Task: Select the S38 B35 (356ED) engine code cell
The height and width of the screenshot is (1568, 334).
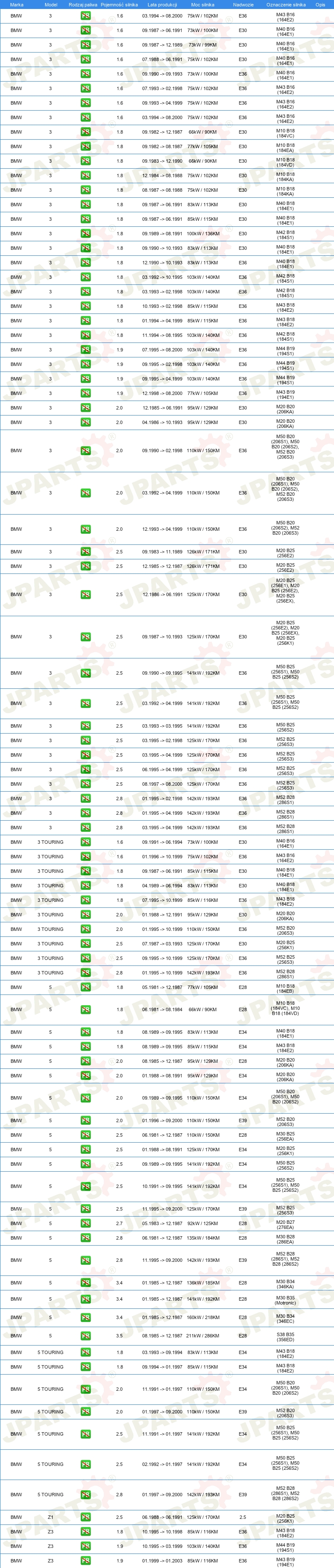Action: 285,1337
